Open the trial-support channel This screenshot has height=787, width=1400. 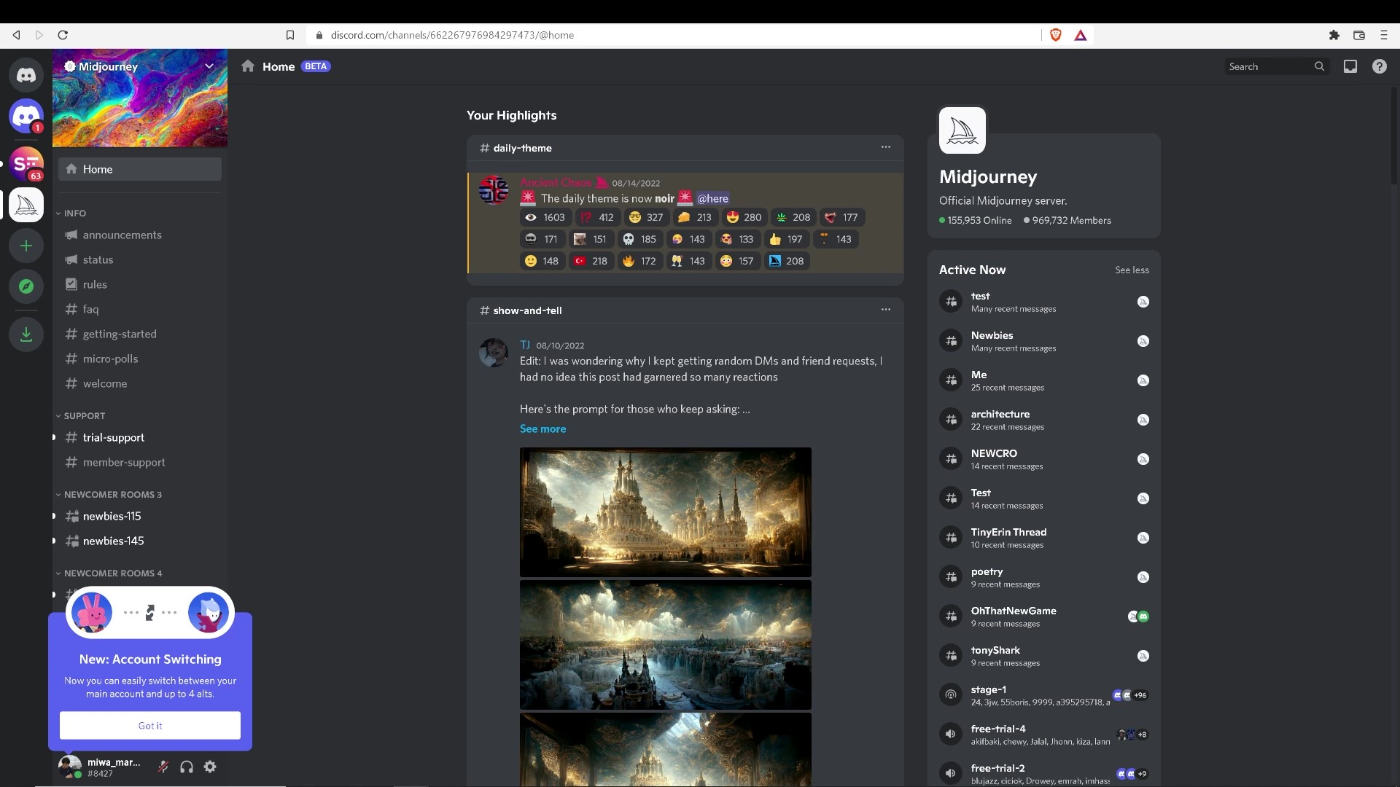[140, 438]
